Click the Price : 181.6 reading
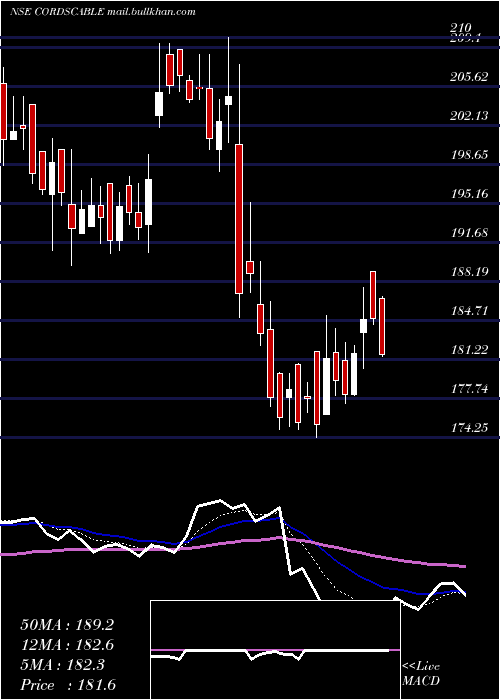This screenshot has height=700, width=500. [68, 685]
